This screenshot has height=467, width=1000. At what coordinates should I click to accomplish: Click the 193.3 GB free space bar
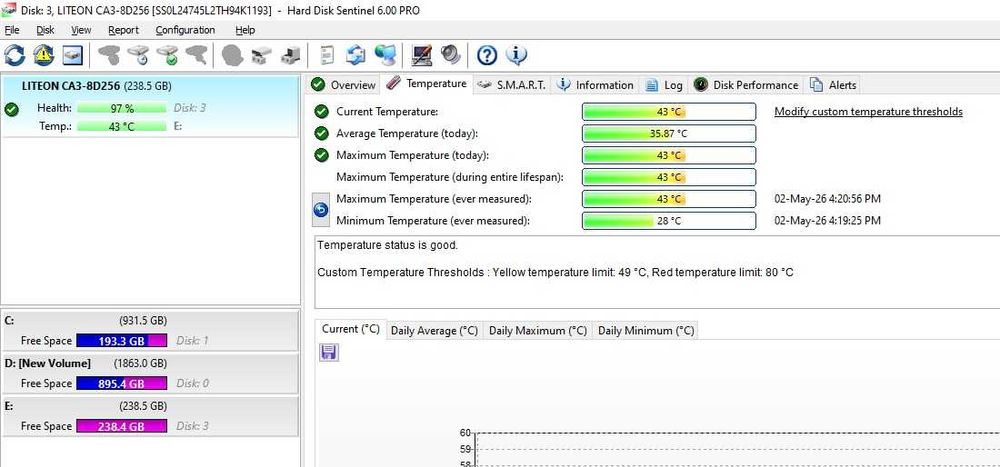[x=122, y=341]
